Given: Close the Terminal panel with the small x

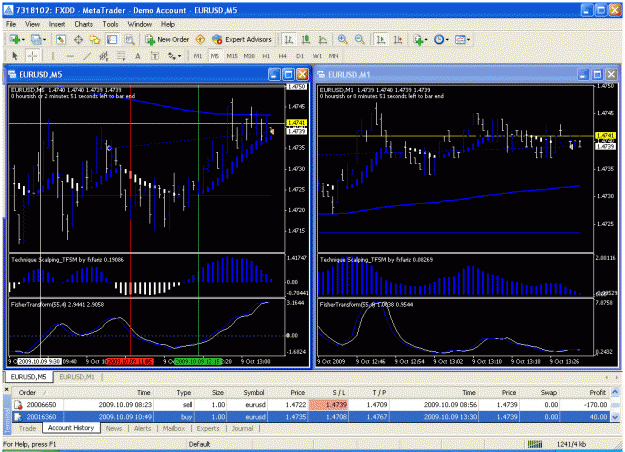Looking at the screenshot, I should pyautogui.click(x=6, y=389).
